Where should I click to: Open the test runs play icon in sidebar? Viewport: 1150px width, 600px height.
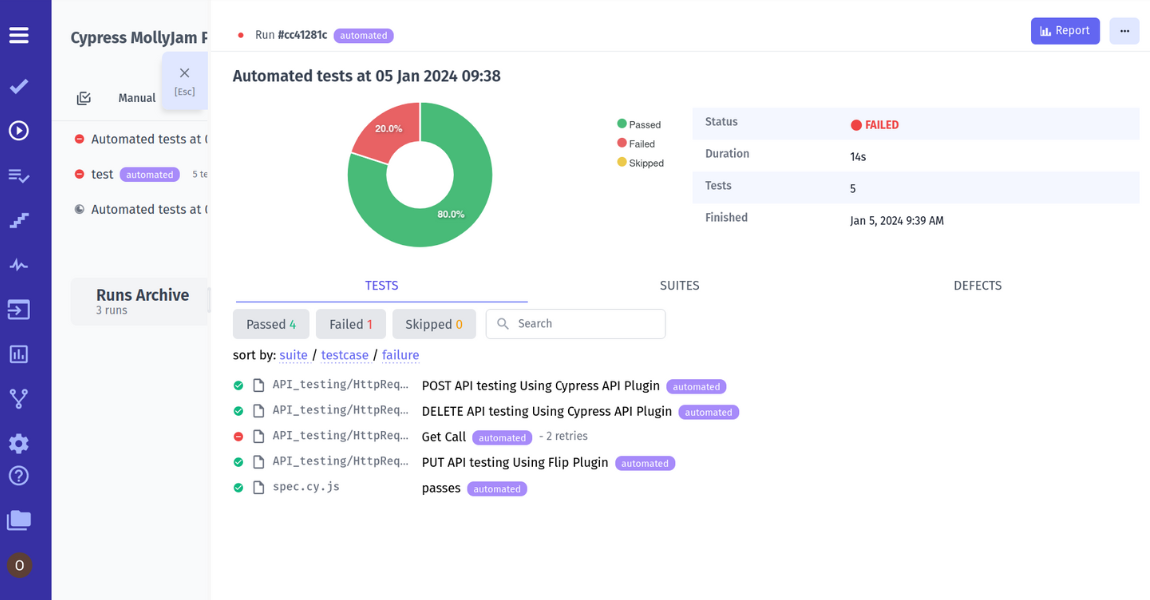tap(18, 130)
